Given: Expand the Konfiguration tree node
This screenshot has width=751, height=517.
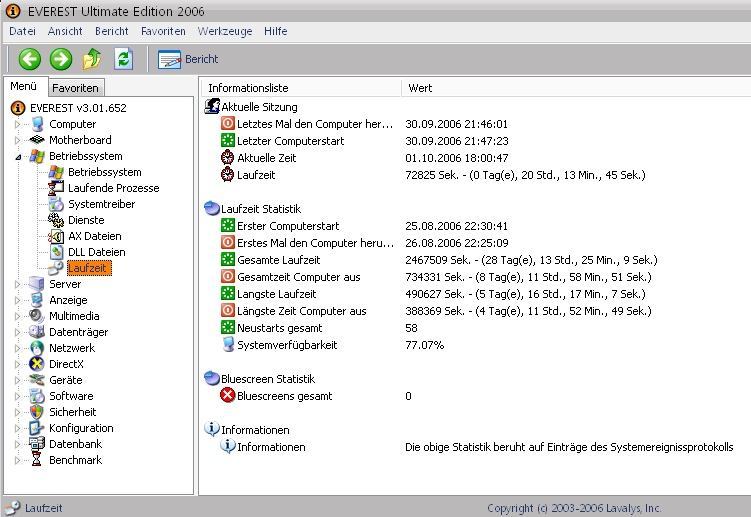Looking at the screenshot, I should click(18, 428).
